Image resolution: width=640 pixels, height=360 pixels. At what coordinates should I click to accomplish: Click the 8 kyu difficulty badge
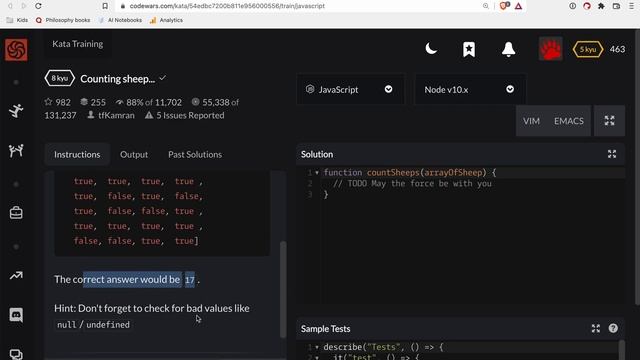click(x=60, y=78)
